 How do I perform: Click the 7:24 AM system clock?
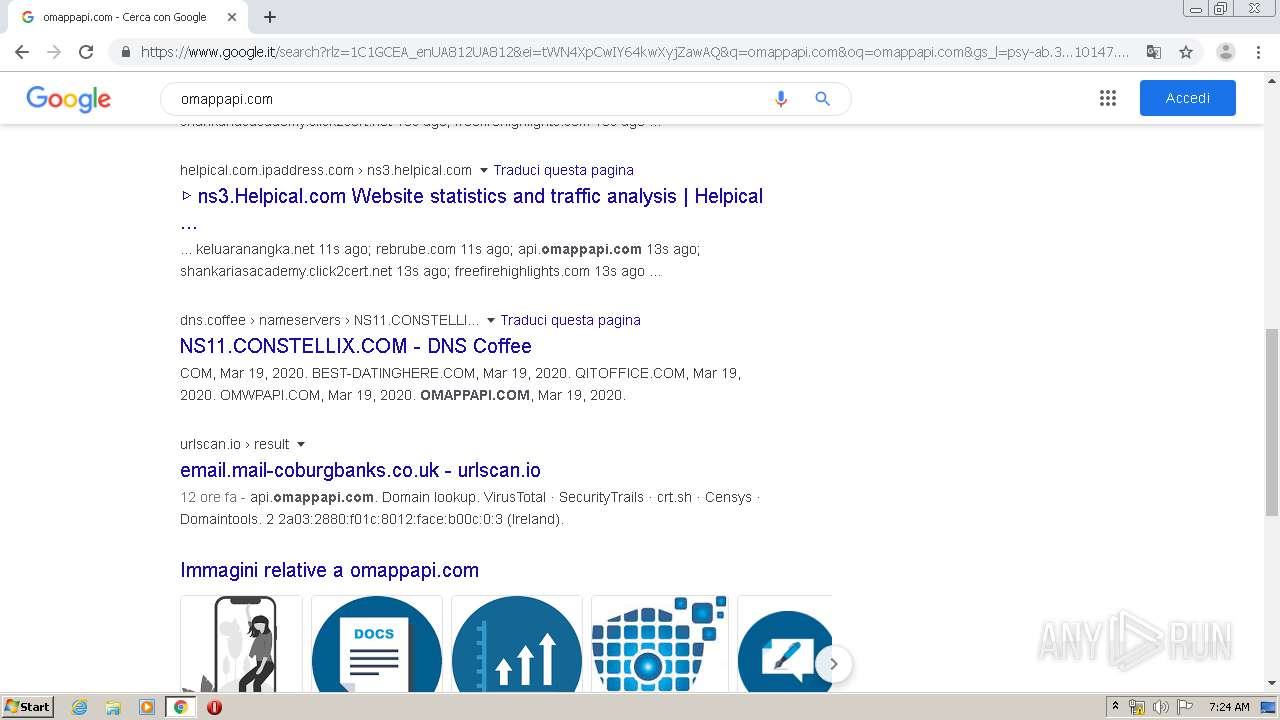1229,707
